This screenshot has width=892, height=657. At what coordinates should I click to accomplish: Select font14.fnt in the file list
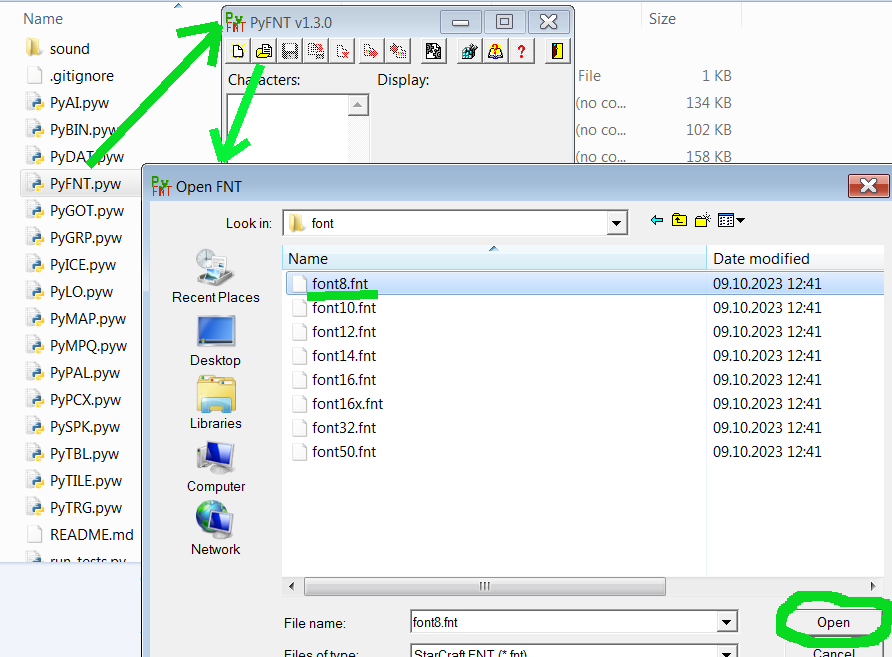[x=344, y=356]
